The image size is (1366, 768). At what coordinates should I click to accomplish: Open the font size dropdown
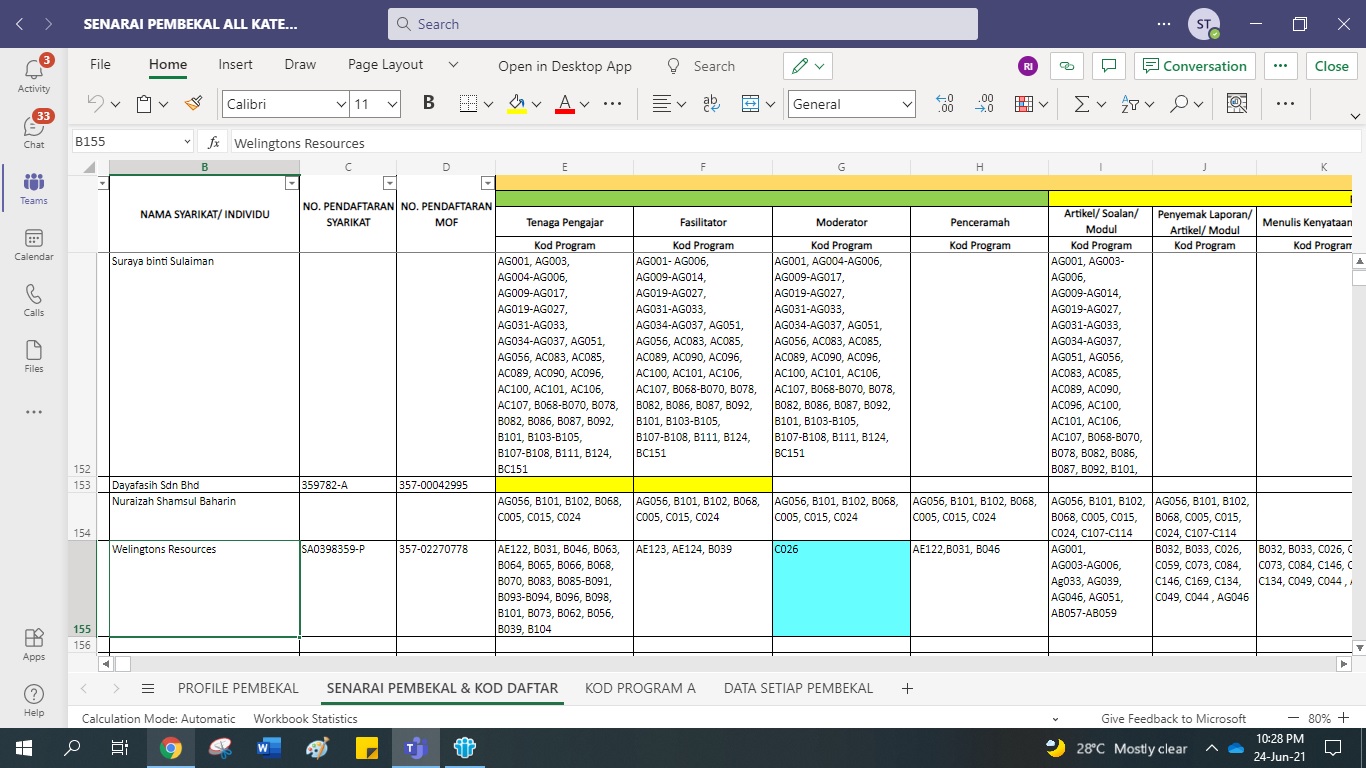pyautogui.click(x=392, y=104)
